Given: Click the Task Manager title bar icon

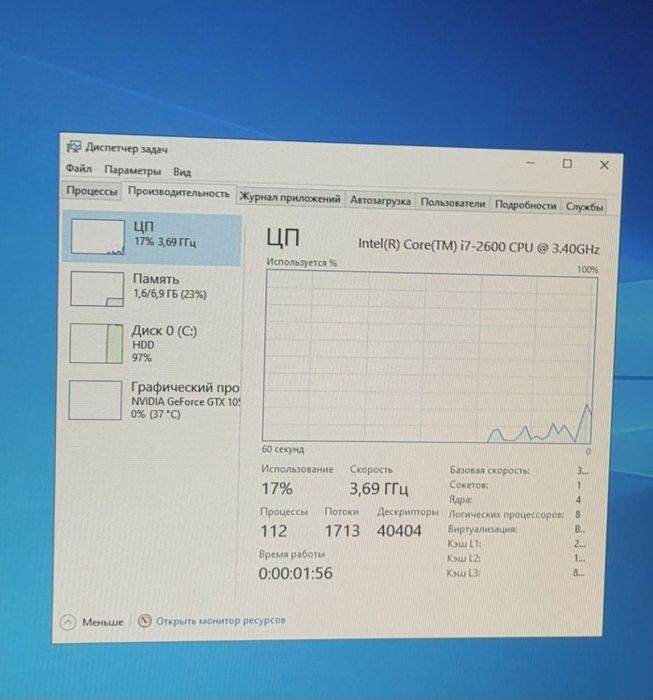Looking at the screenshot, I should 74,146.
